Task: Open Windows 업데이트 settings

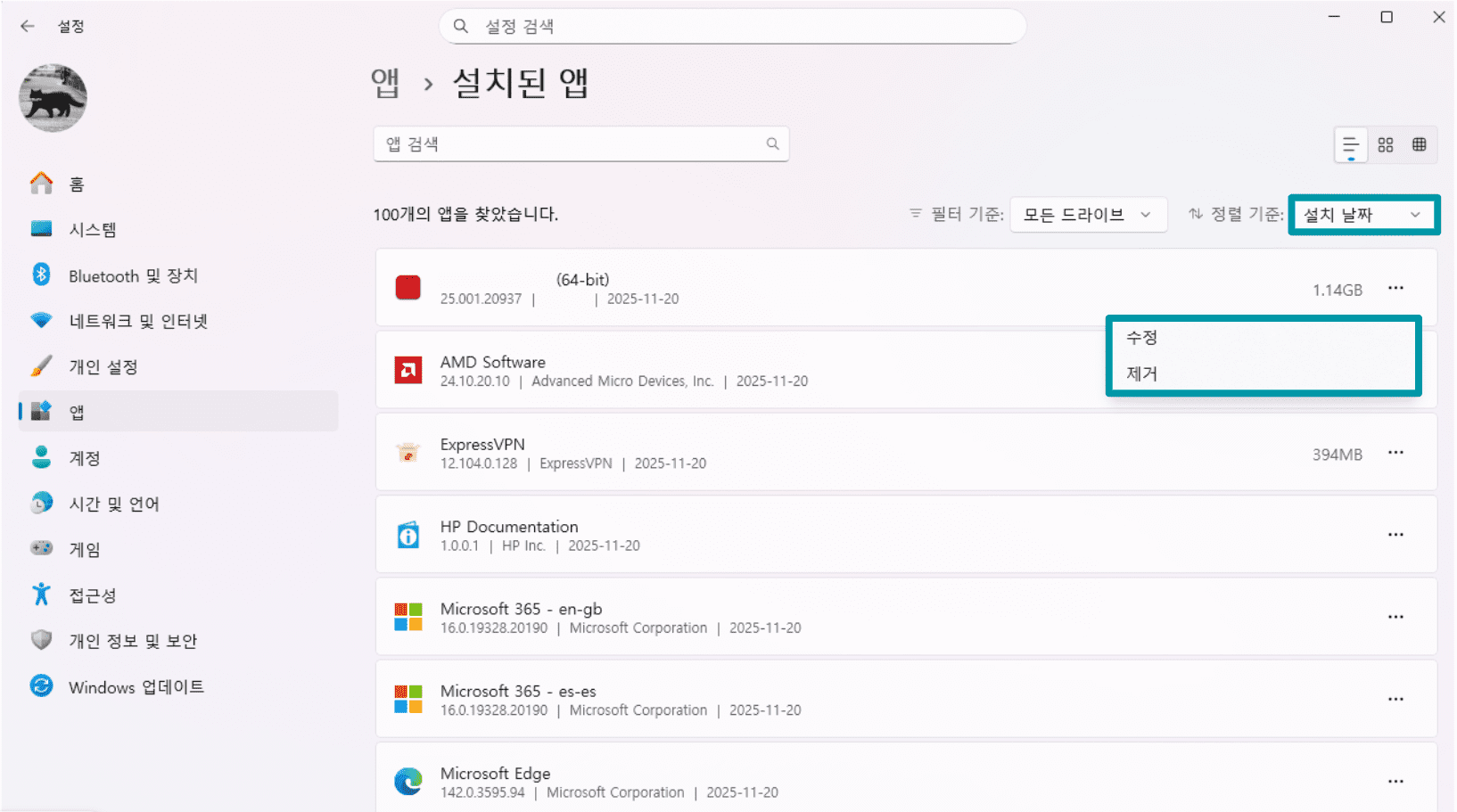Action: tap(136, 686)
